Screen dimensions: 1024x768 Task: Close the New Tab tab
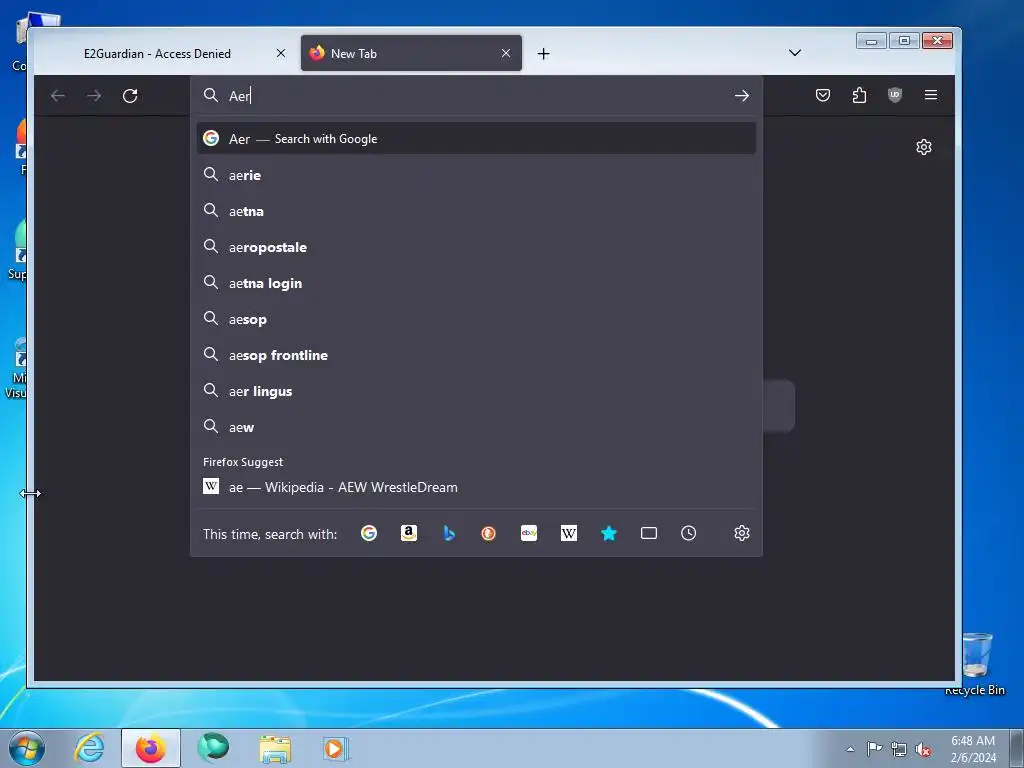pos(505,54)
